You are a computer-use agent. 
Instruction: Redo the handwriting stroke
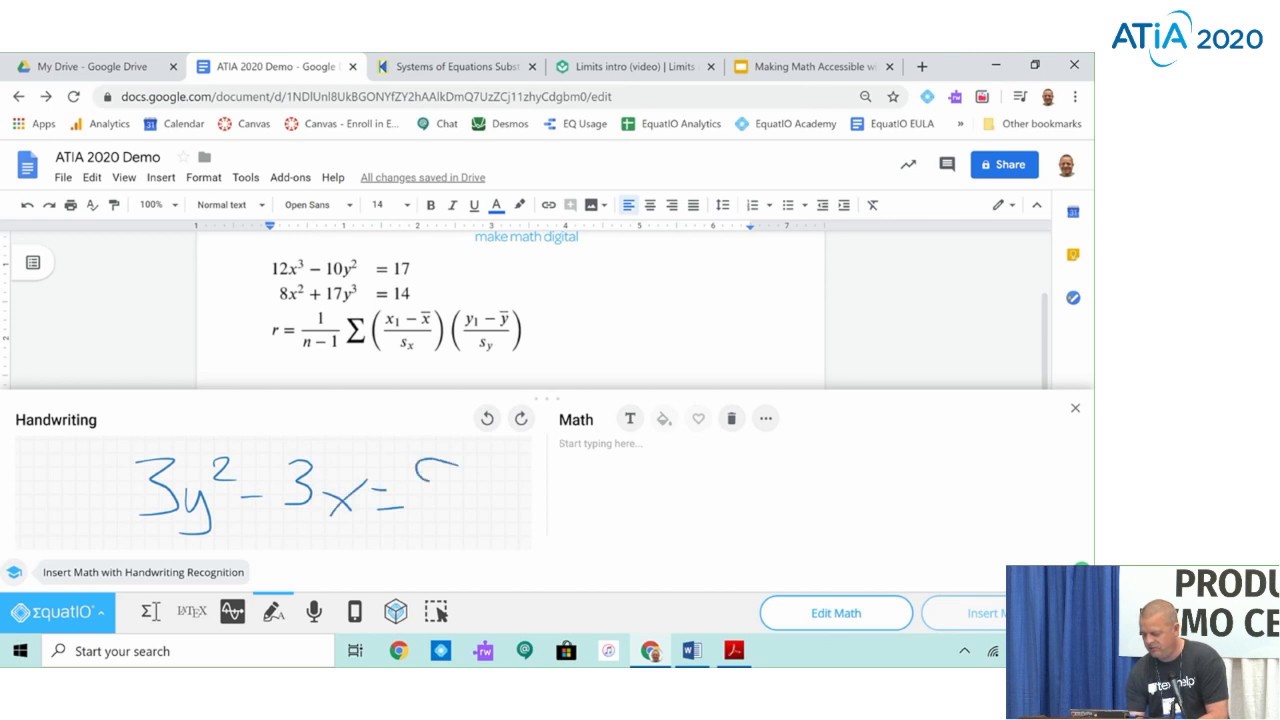click(521, 419)
